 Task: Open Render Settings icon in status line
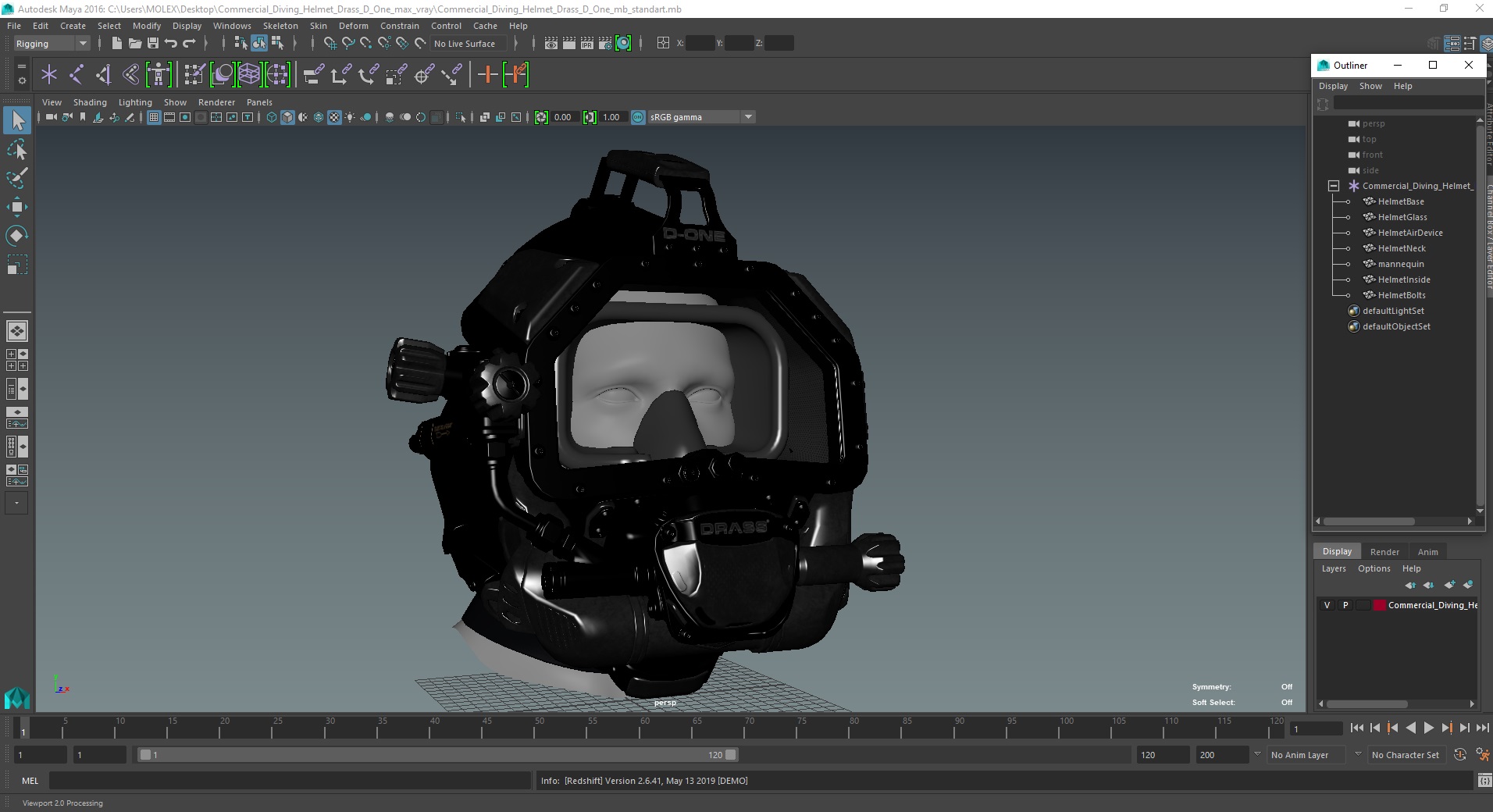click(x=604, y=44)
